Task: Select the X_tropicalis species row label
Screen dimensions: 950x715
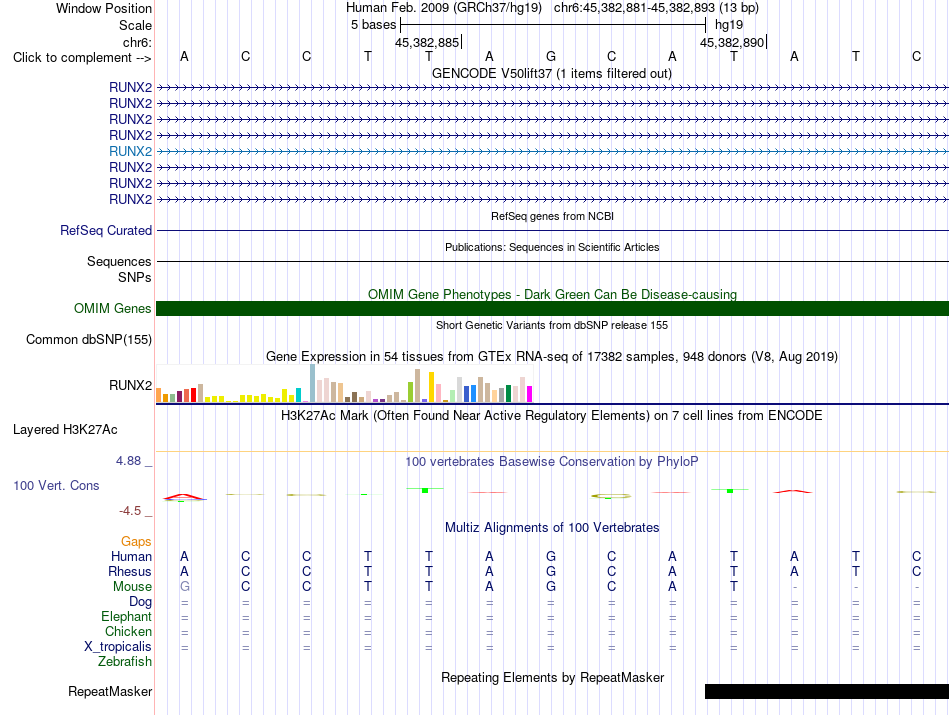Action: 118,647
